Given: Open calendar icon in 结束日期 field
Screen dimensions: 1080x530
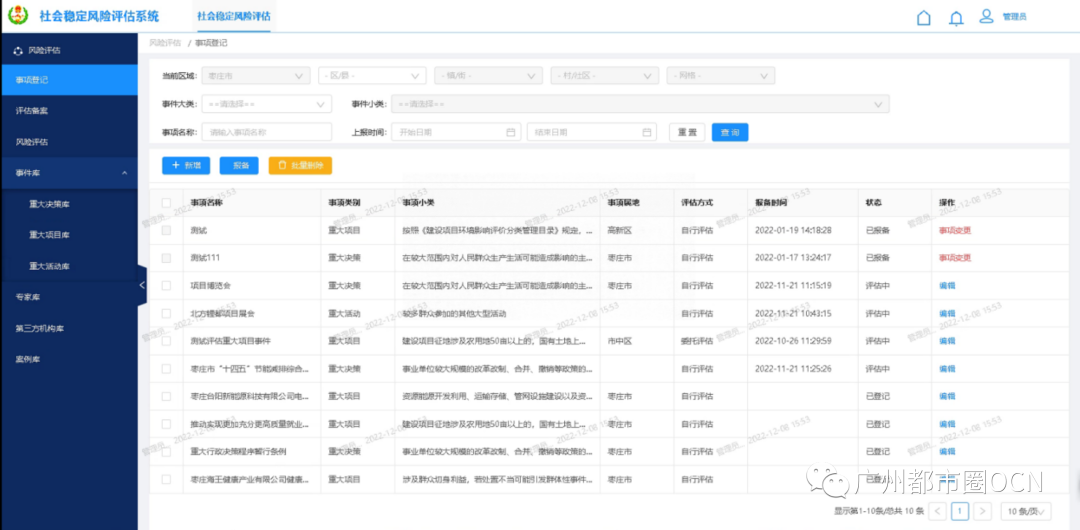Looking at the screenshot, I should [x=647, y=132].
